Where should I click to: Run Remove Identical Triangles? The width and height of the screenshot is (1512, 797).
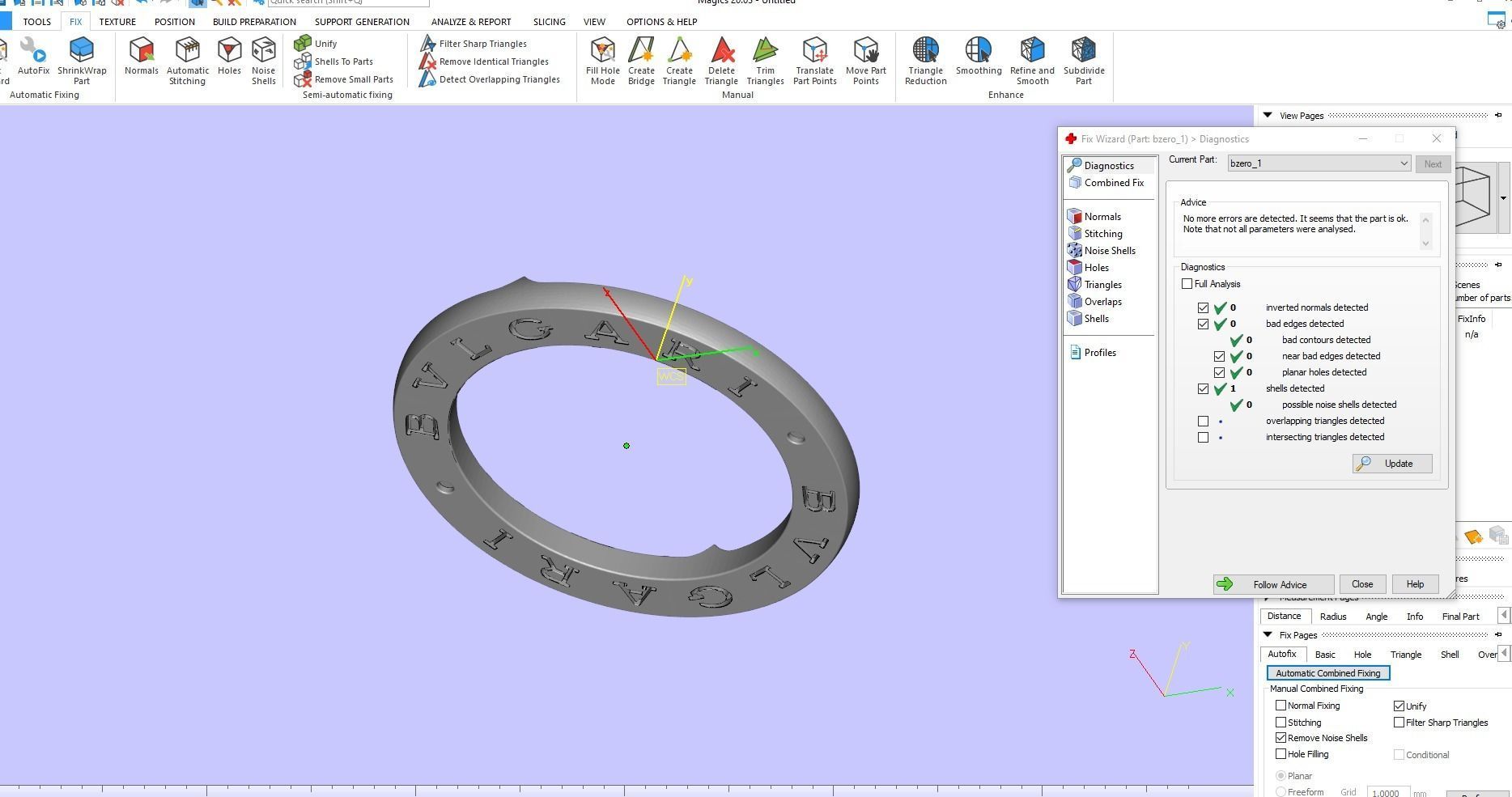click(484, 61)
